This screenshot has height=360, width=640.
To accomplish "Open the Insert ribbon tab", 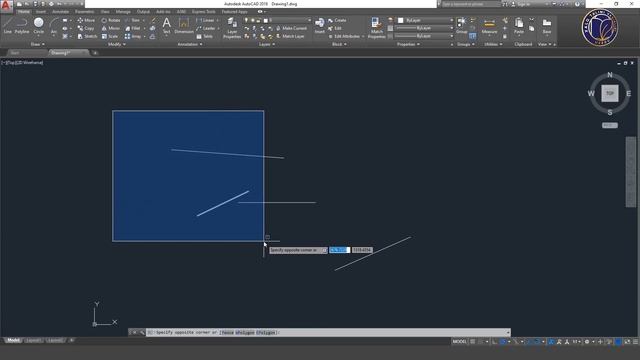I will [x=41, y=11].
